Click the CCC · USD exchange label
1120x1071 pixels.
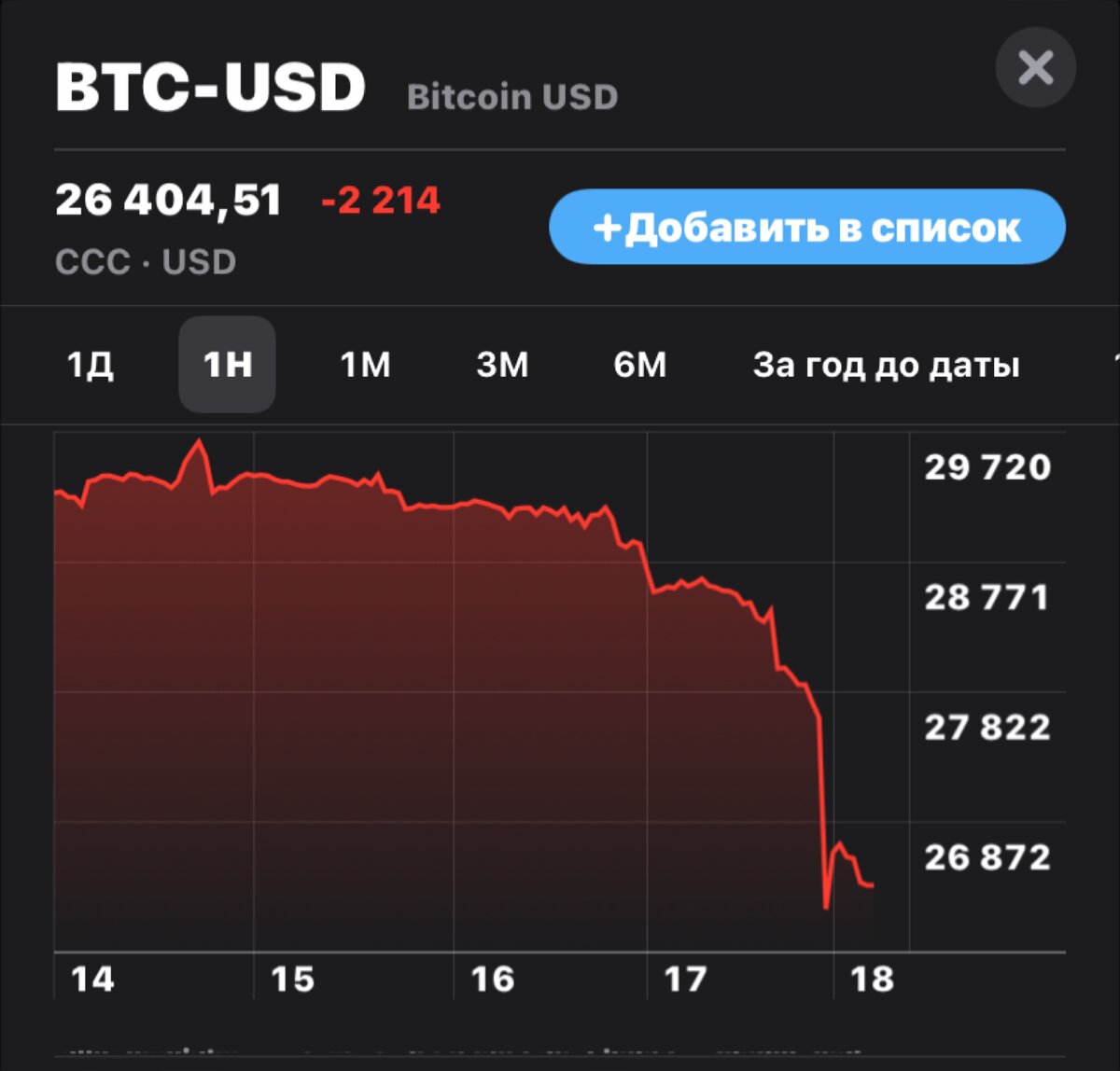(x=145, y=262)
